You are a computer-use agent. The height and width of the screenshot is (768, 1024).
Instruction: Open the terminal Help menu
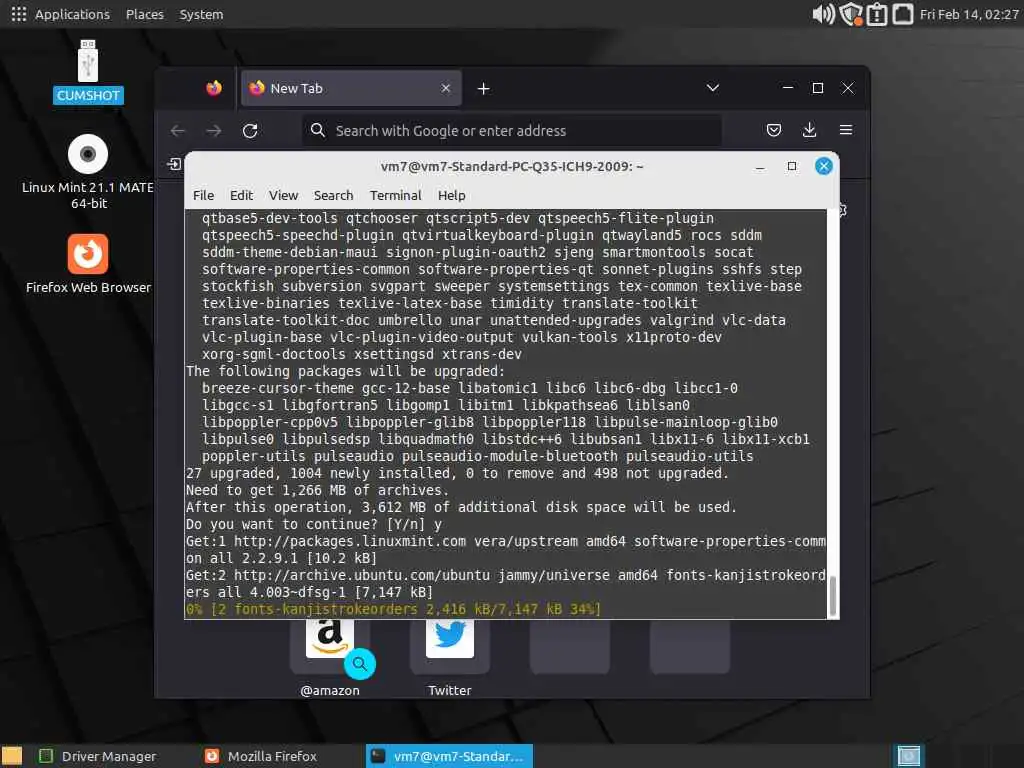451,195
